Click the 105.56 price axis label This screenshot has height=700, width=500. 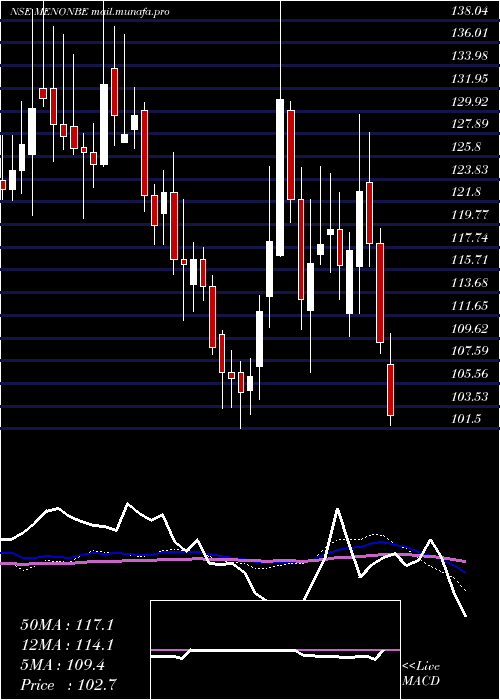(x=469, y=374)
